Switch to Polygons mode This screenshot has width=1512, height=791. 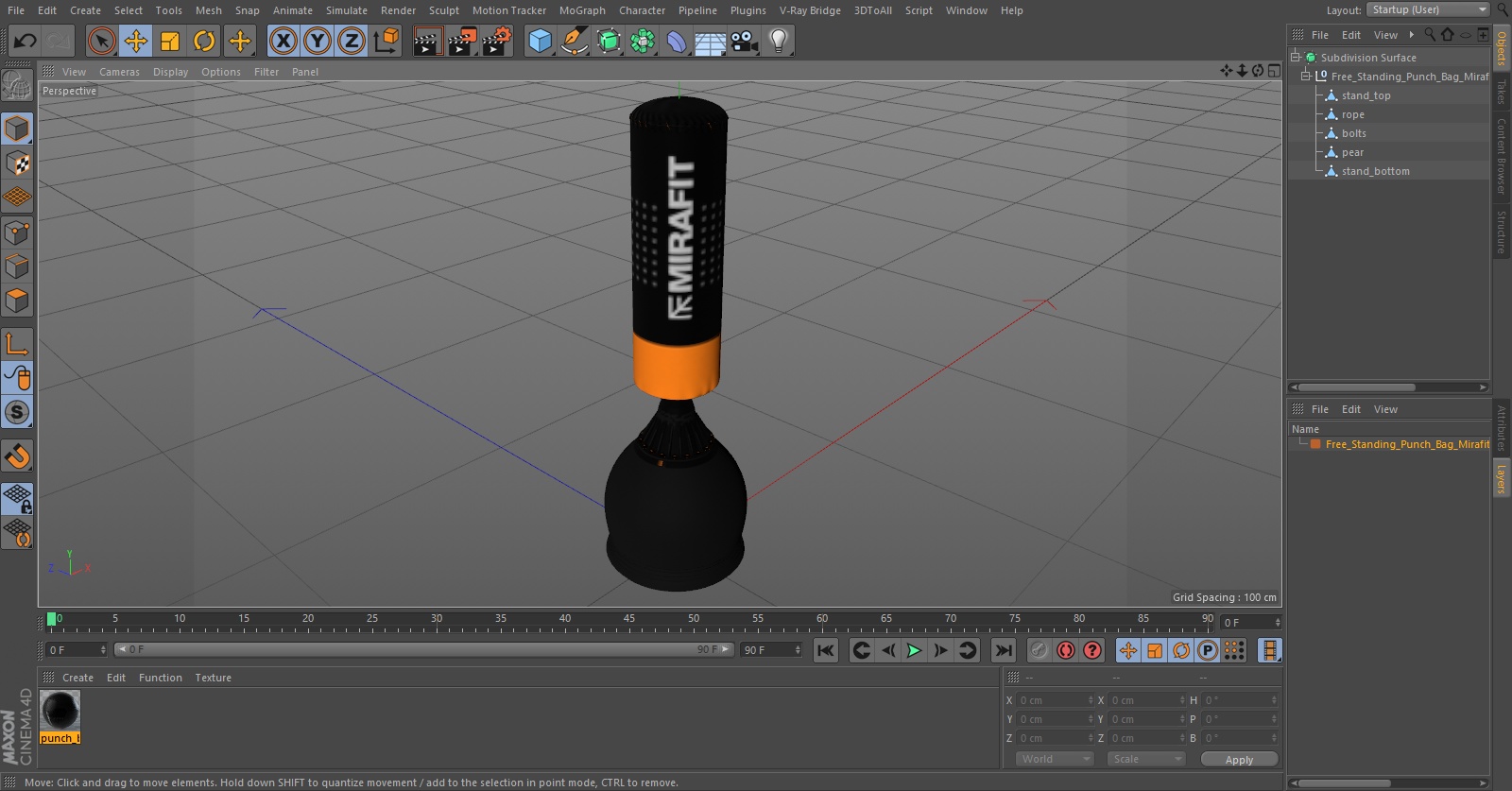pos(17,301)
